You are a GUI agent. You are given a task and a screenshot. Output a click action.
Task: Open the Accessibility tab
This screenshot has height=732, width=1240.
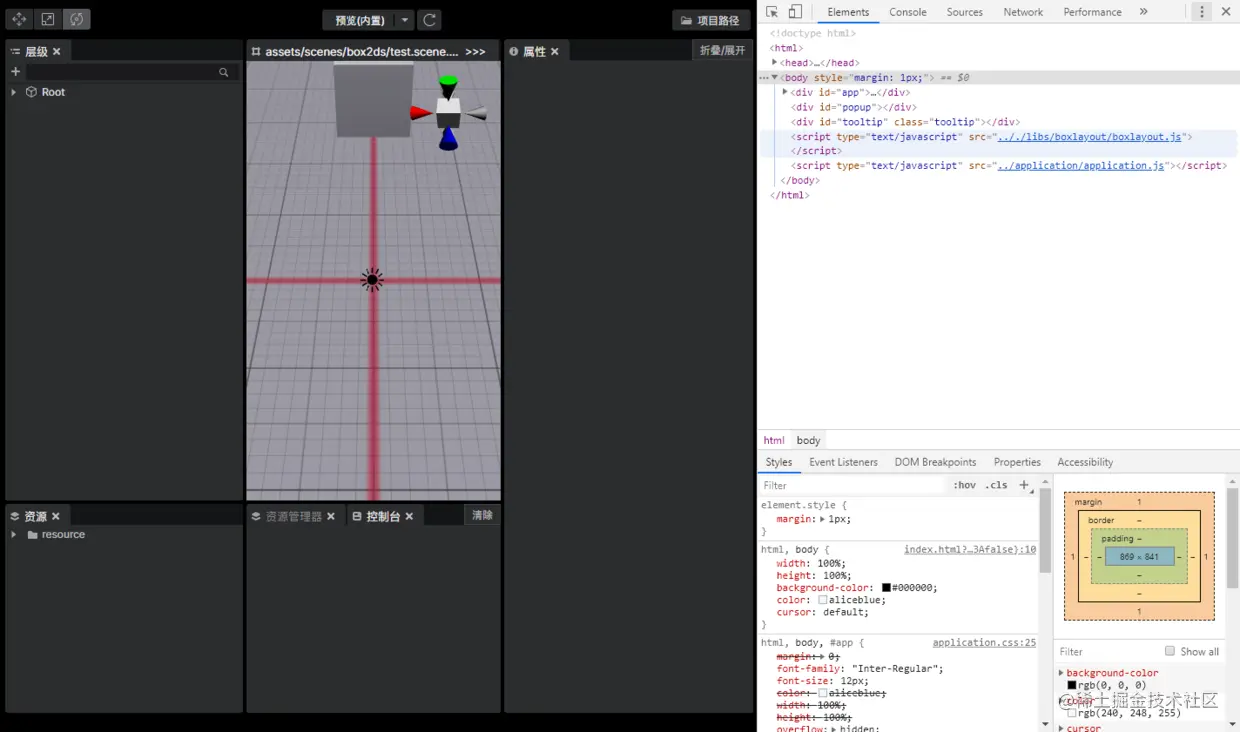click(x=1085, y=462)
